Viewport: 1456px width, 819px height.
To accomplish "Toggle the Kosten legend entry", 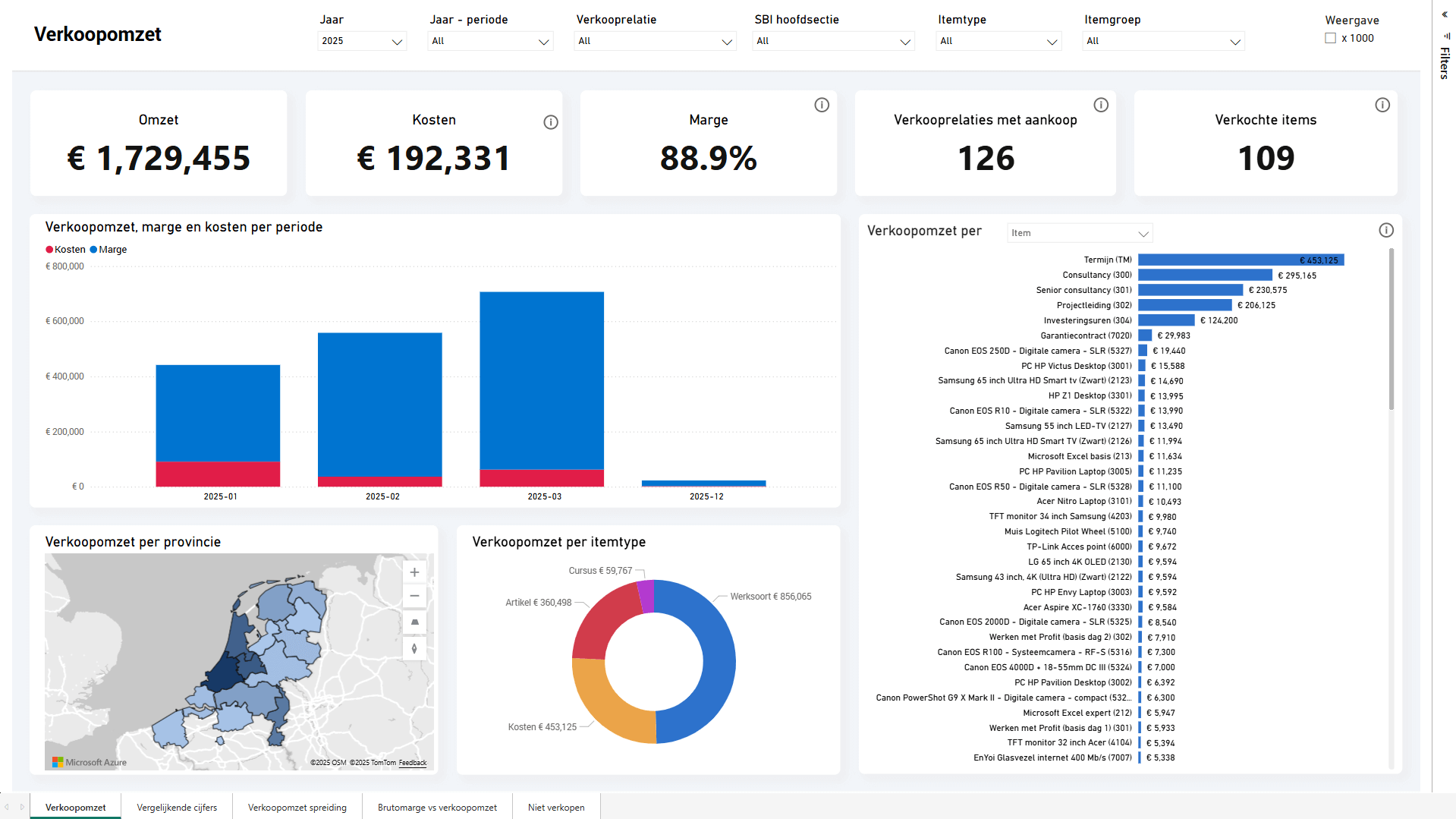I will point(65,250).
